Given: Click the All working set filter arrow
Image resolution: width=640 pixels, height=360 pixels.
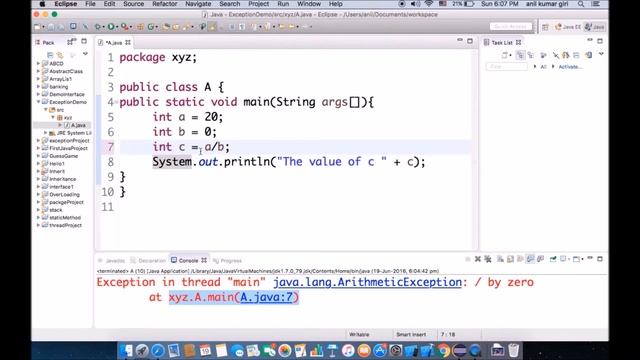Looking at the screenshot, I should point(535,67).
